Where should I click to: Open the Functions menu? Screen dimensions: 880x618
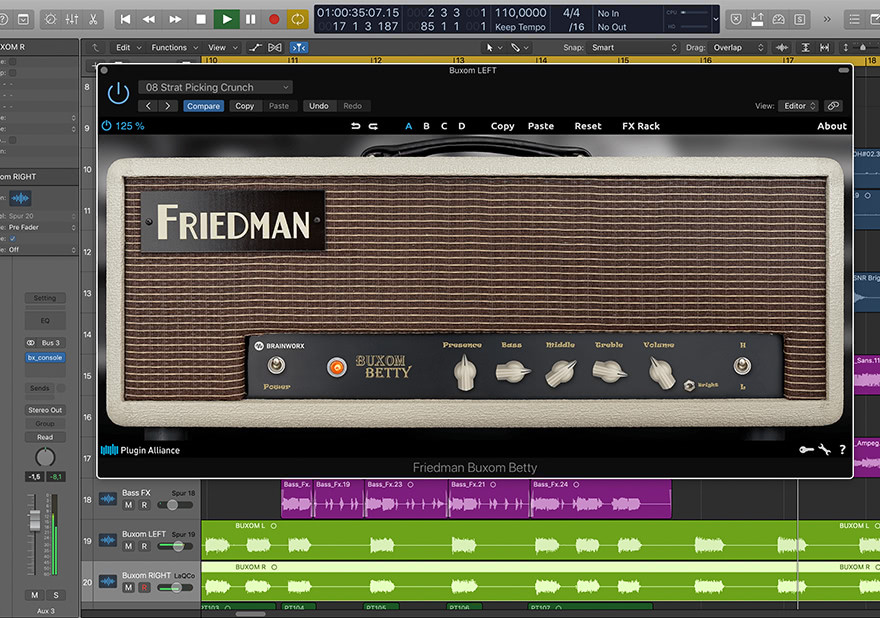(174, 47)
